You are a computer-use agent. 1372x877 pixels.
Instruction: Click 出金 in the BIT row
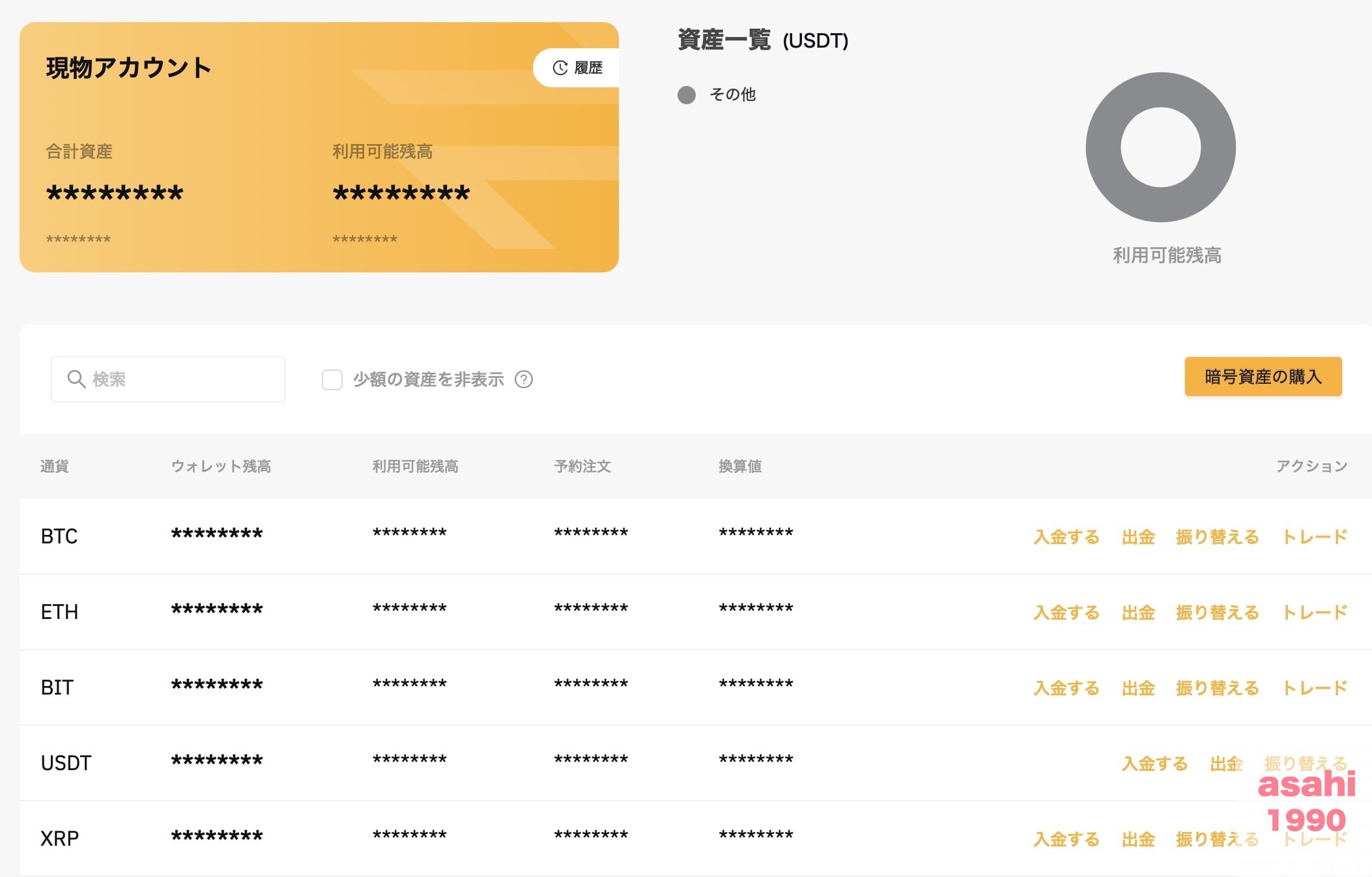1138,688
